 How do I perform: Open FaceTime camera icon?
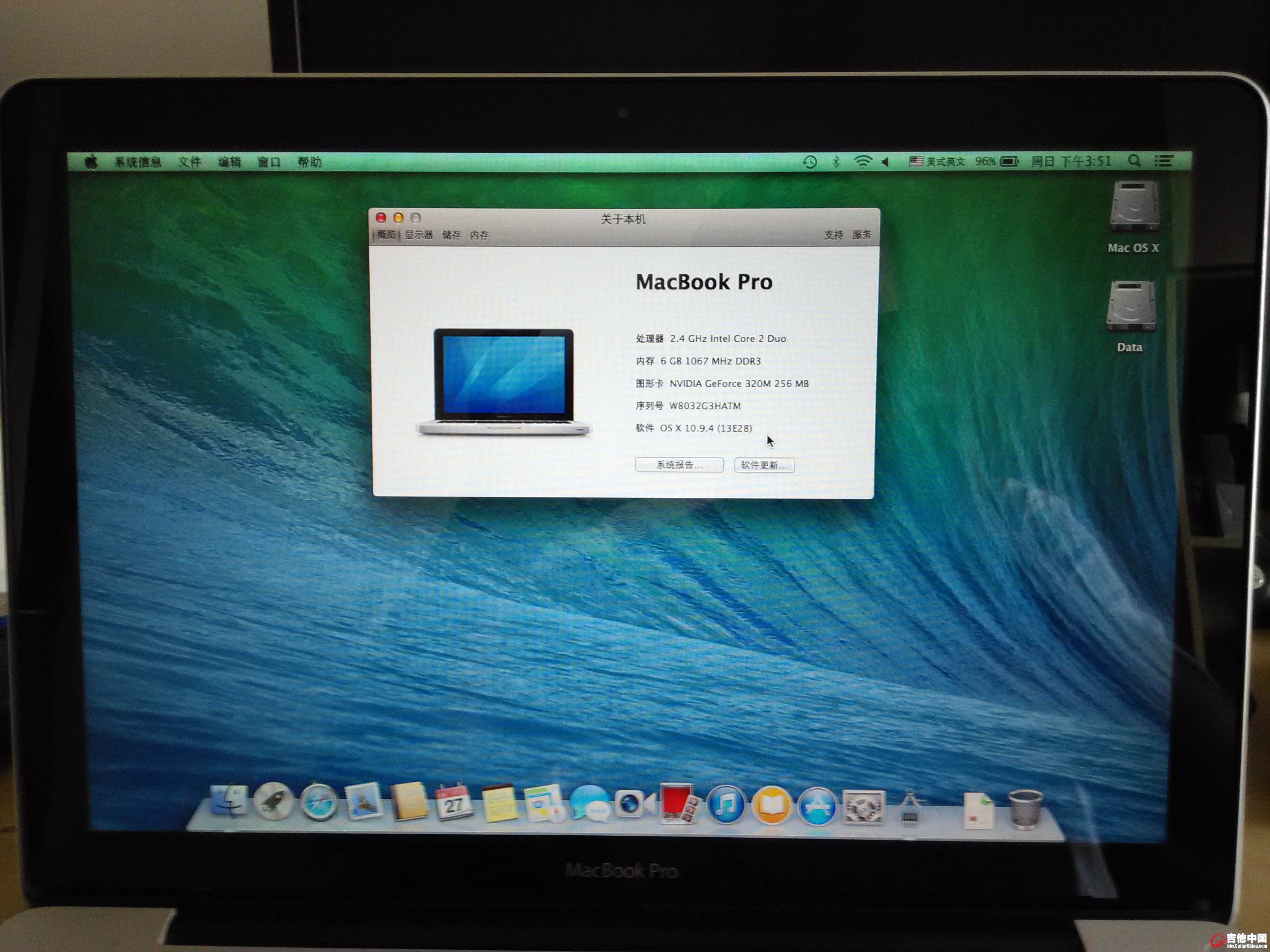[x=635, y=803]
